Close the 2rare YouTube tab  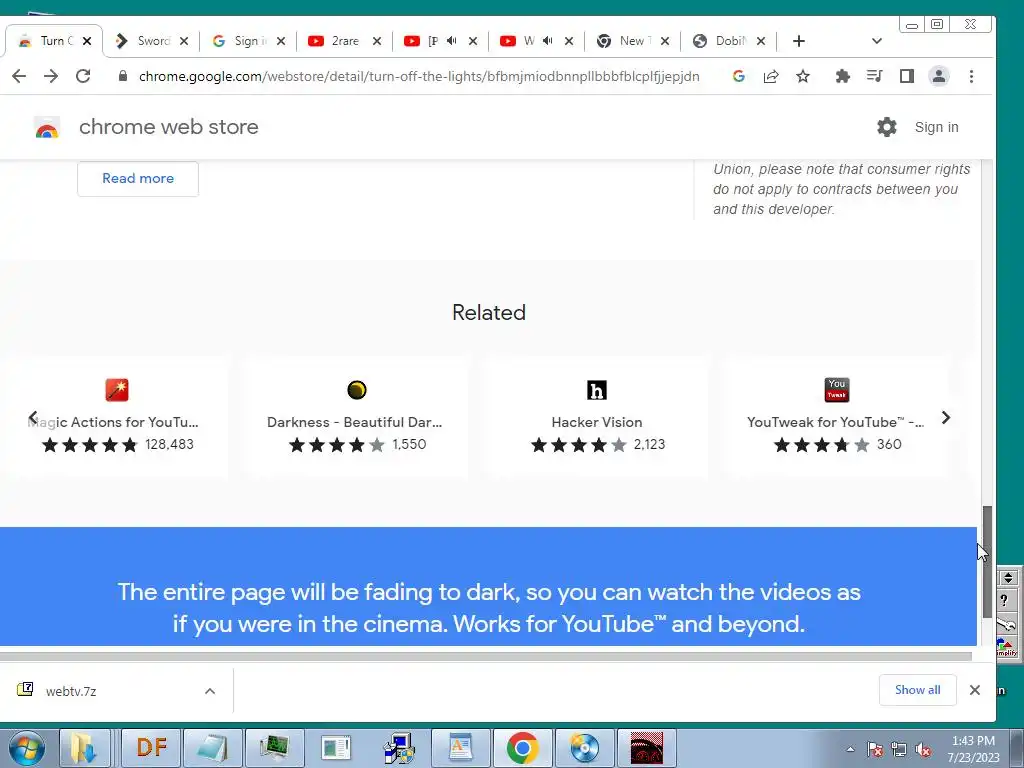pos(377,41)
